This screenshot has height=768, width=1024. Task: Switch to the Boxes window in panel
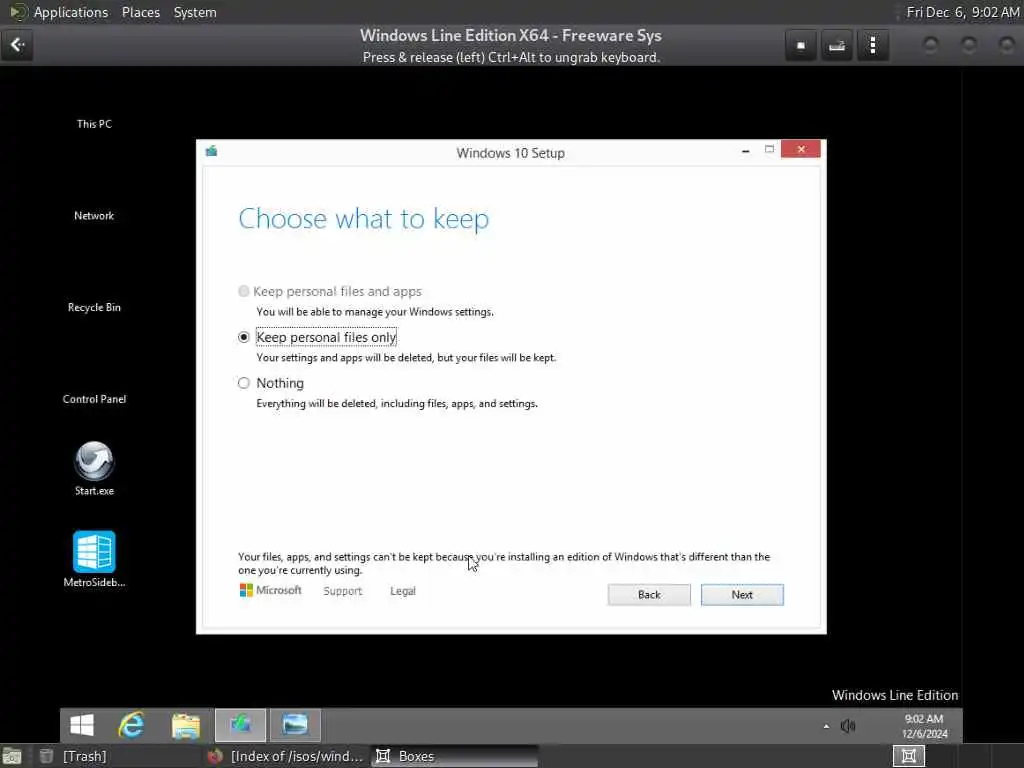click(455, 756)
